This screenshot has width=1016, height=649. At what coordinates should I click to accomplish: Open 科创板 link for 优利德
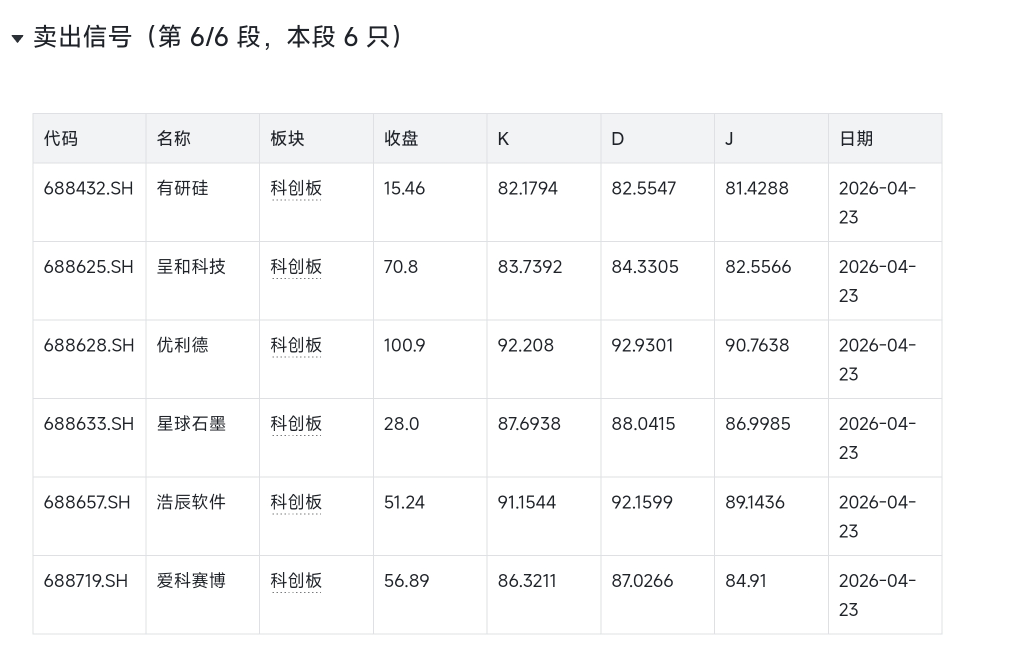(x=296, y=345)
